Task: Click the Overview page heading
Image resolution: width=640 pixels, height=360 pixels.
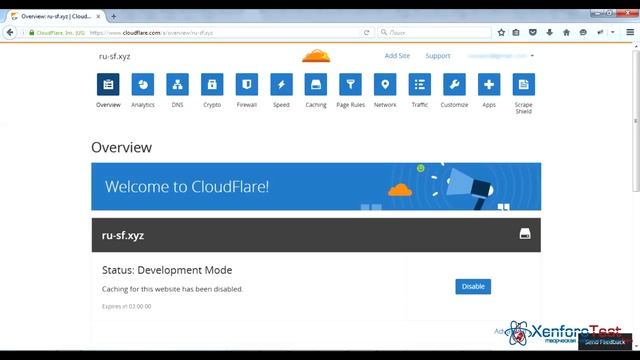Action: (122, 147)
